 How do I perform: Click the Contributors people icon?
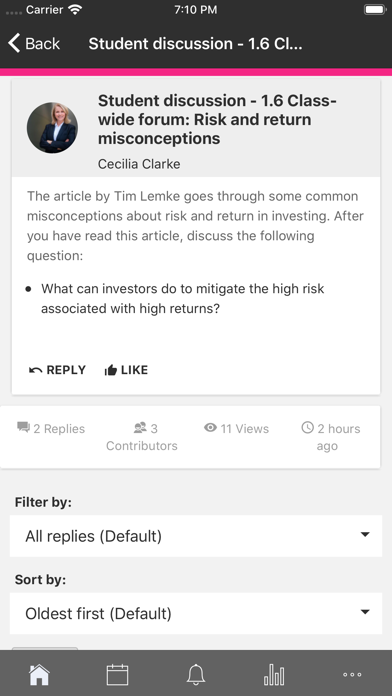click(x=140, y=428)
